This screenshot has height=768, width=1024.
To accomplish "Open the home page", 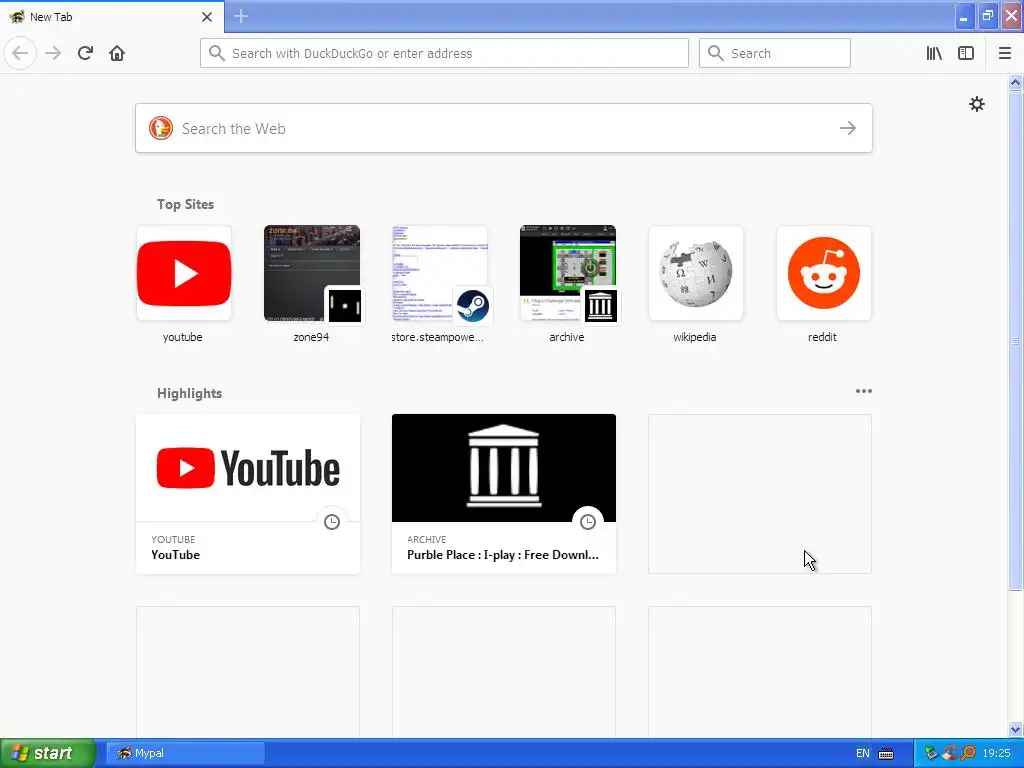I will point(117,53).
